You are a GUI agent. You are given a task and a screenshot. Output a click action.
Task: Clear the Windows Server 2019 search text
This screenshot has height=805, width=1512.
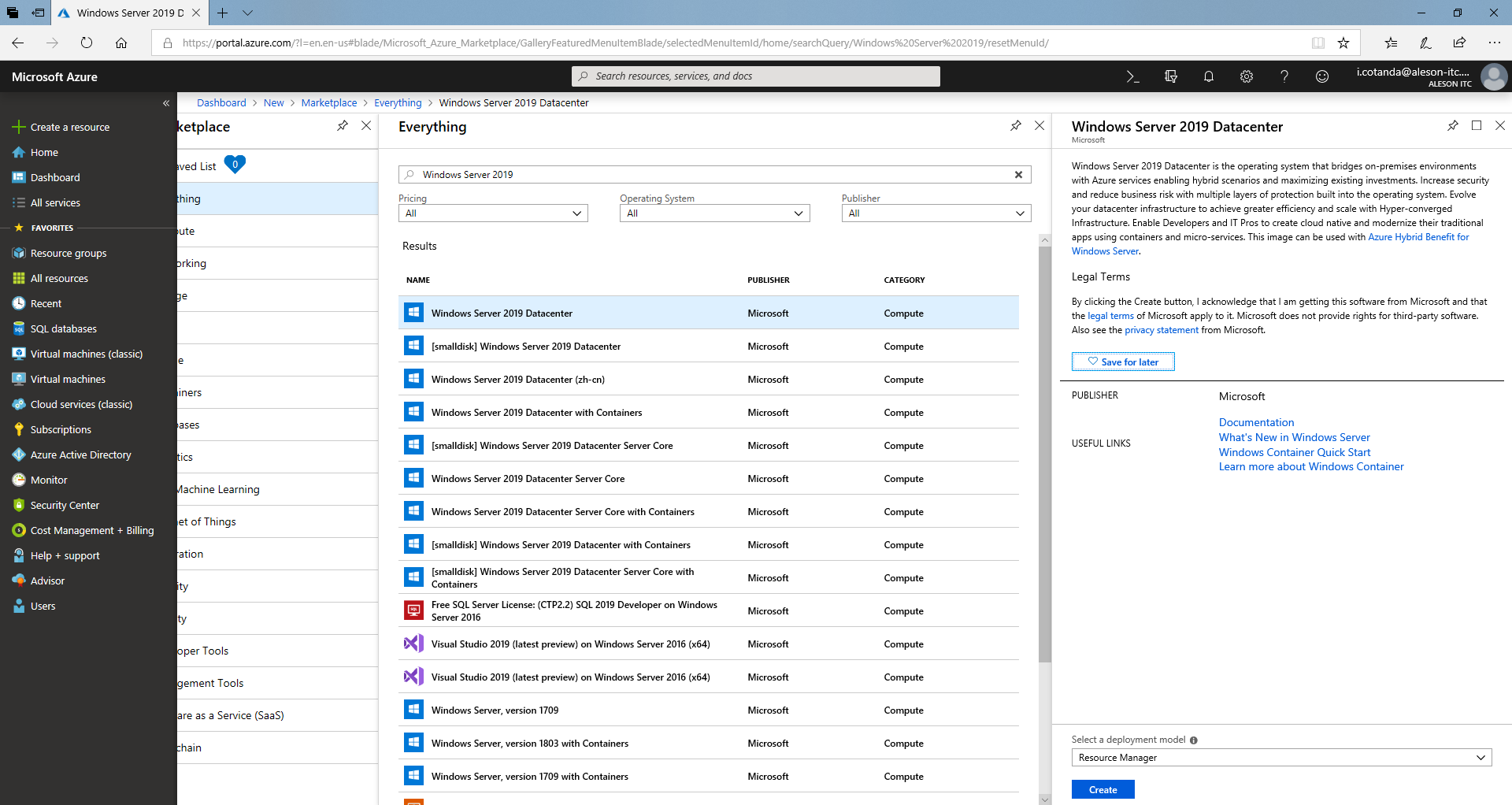(x=1018, y=174)
